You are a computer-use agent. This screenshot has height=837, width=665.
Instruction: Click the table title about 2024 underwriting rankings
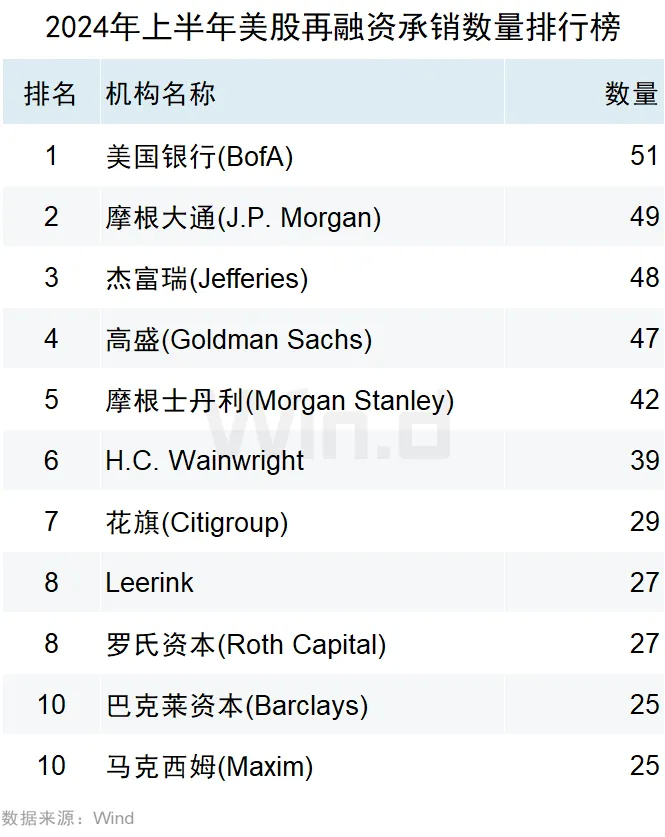(x=332, y=27)
